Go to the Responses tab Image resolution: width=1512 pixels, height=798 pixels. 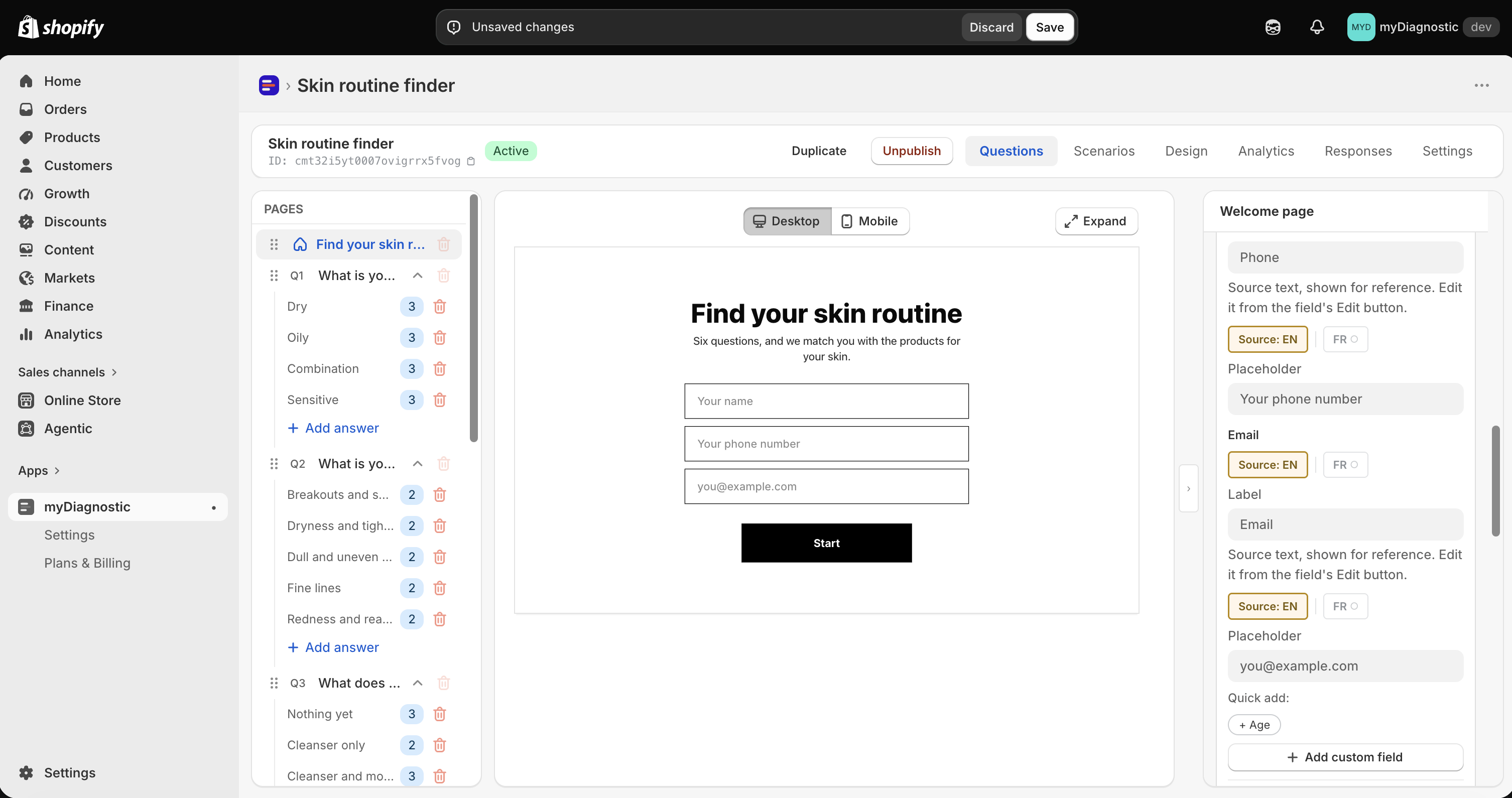point(1358,152)
